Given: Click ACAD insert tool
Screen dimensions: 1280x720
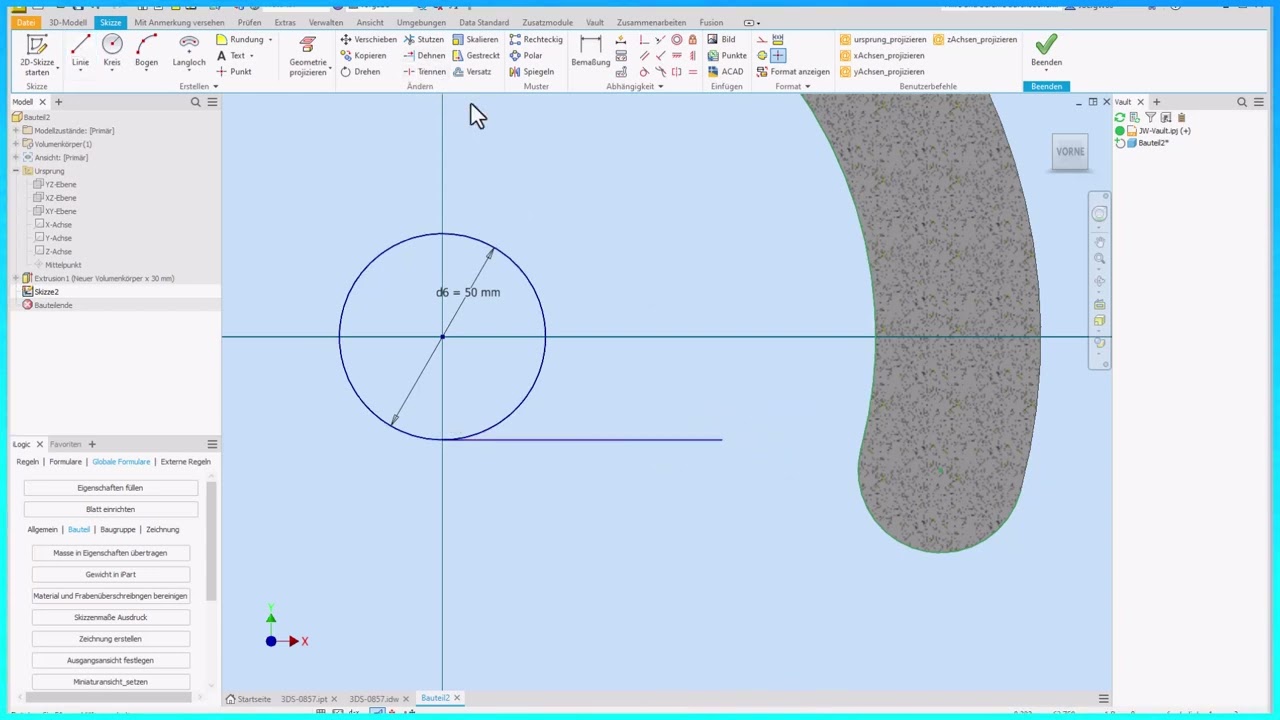Looking at the screenshot, I should pyautogui.click(x=725, y=72).
